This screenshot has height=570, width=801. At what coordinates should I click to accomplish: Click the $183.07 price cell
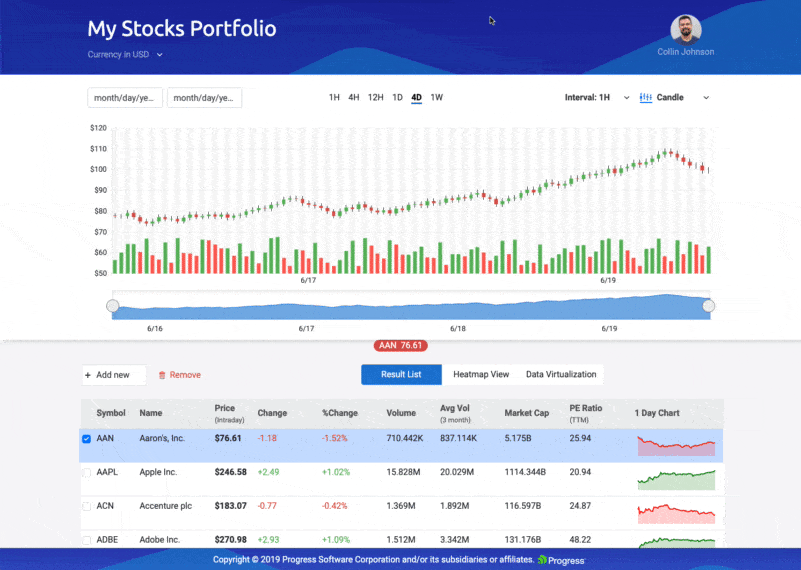230,506
